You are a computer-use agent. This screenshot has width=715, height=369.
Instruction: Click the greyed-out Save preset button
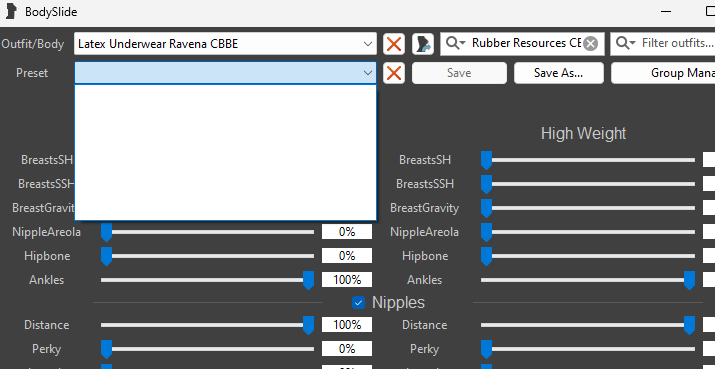[x=459, y=73]
